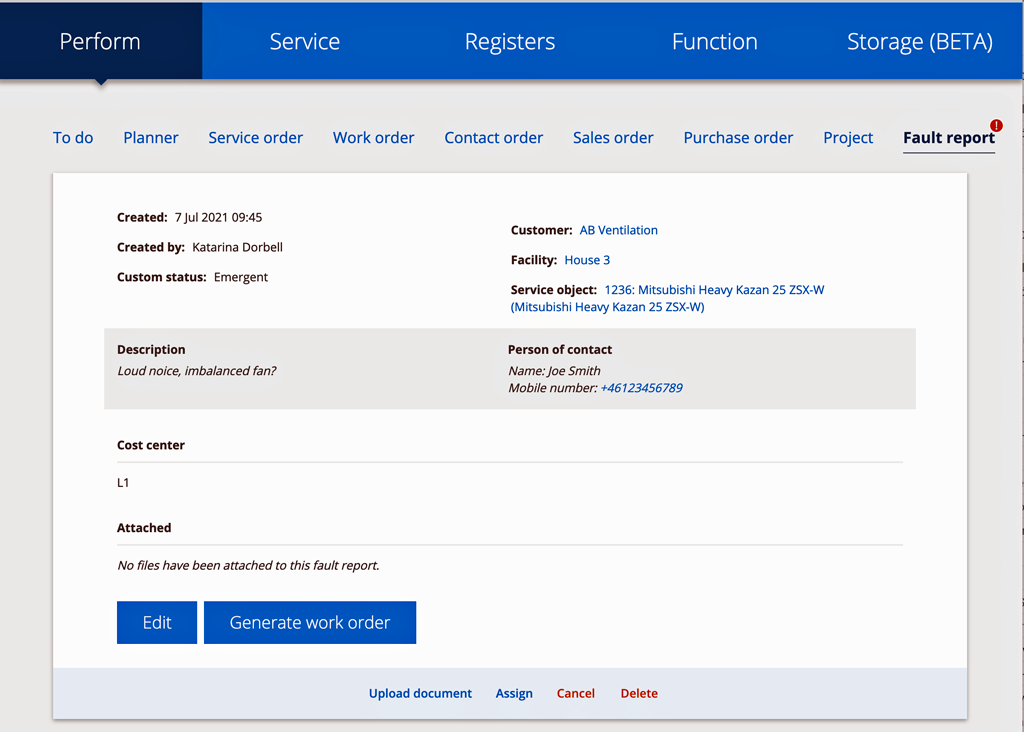1024x732 pixels.
Task: Select description text Loud noice, imbalanced fan?
Action: (x=197, y=371)
